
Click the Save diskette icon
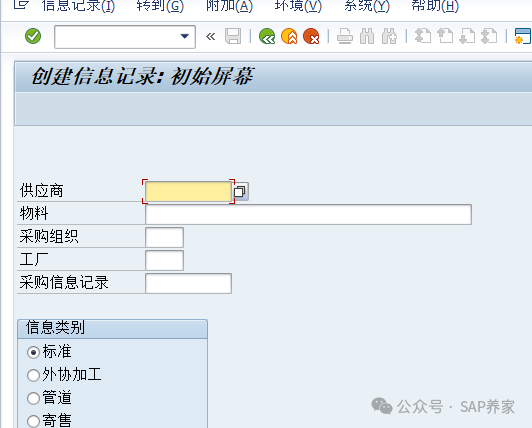pyautogui.click(x=233, y=36)
